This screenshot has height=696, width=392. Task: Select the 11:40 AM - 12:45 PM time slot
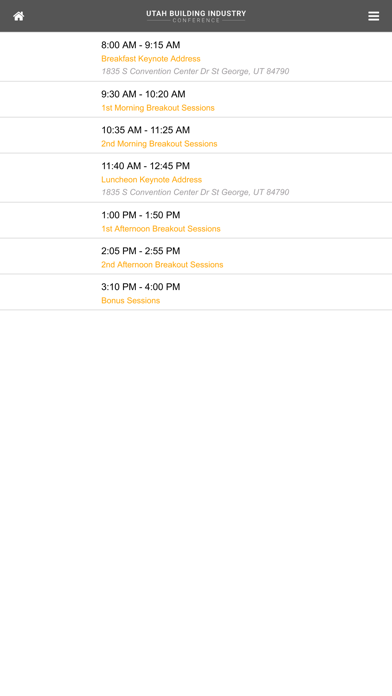[x=146, y=166]
